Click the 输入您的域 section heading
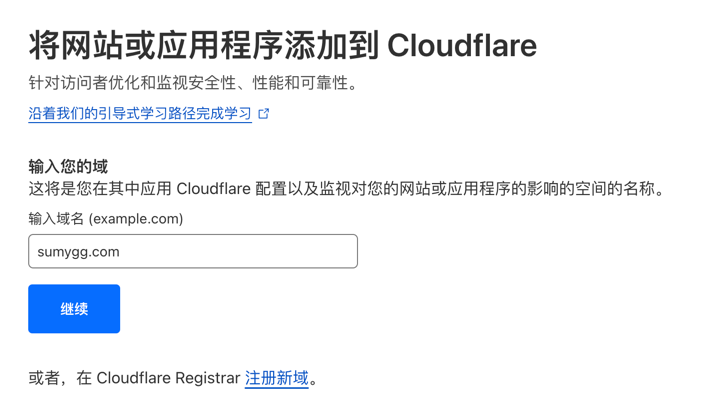This screenshot has height=420, width=703. pyautogui.click(x=68, y=166)
